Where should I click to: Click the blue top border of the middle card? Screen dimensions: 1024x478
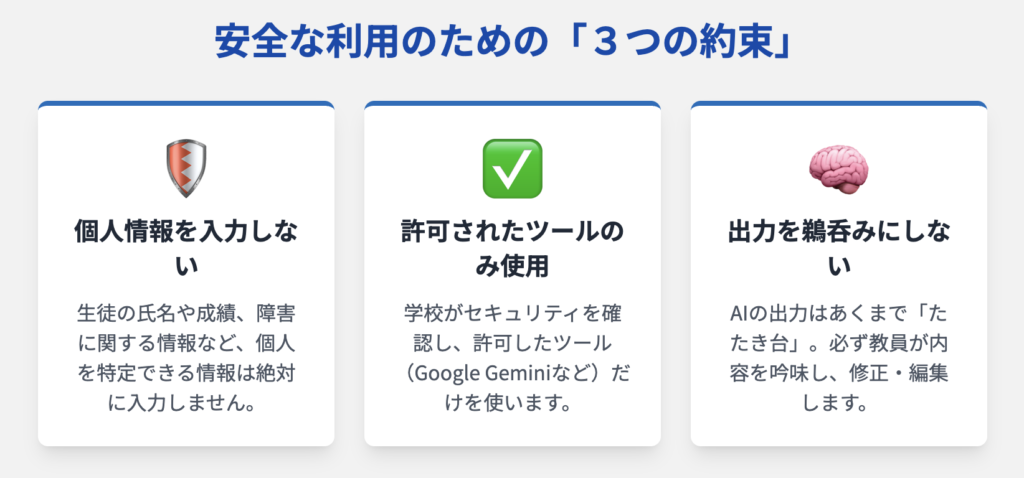coord(513,104)
